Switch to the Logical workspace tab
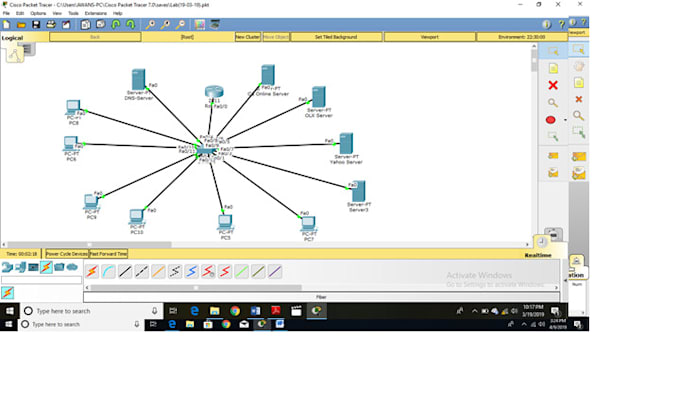Screen dimensions: 680x406 point(12,38)
